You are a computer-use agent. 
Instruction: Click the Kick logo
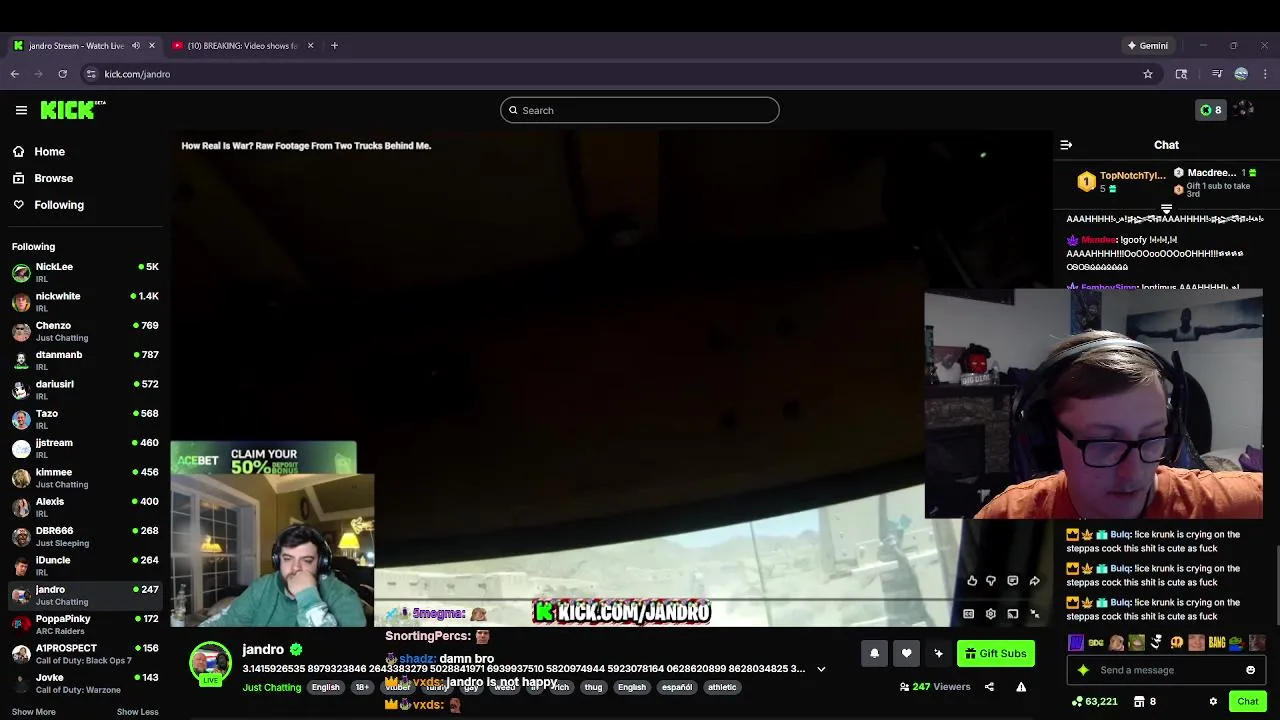[x=72, y=110]
